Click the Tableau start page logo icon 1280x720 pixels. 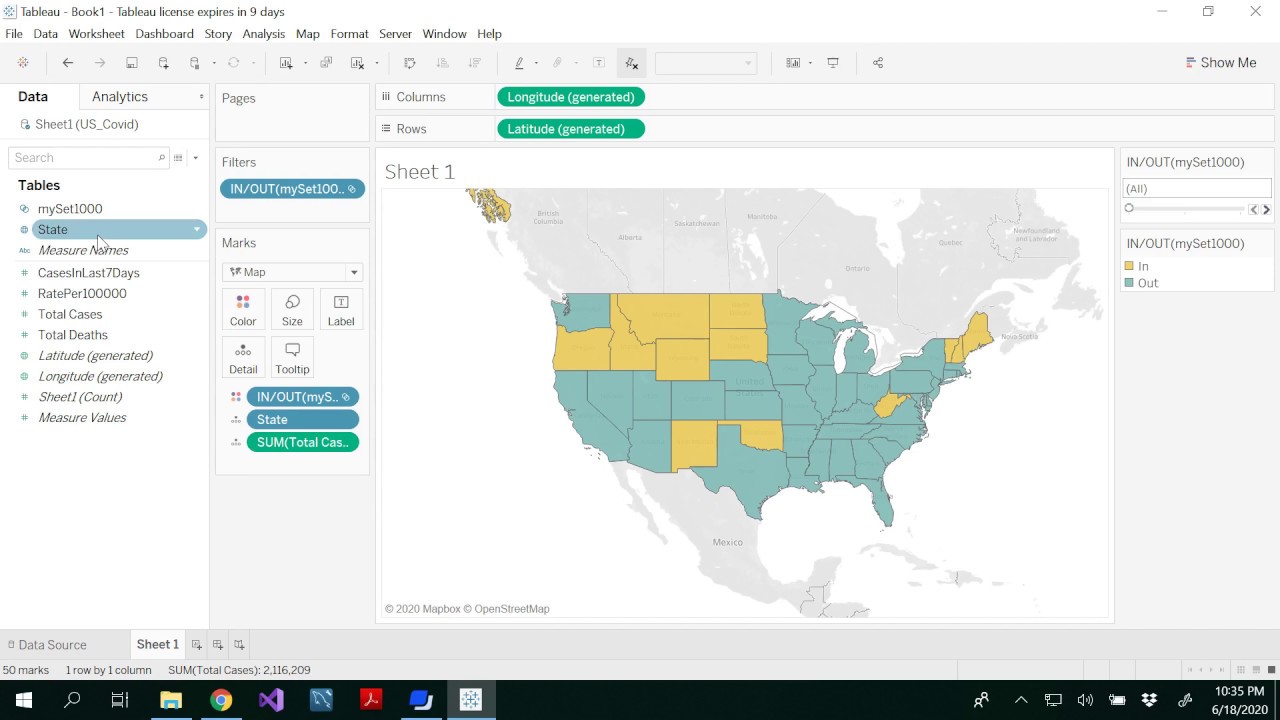[x=23, y=63]
